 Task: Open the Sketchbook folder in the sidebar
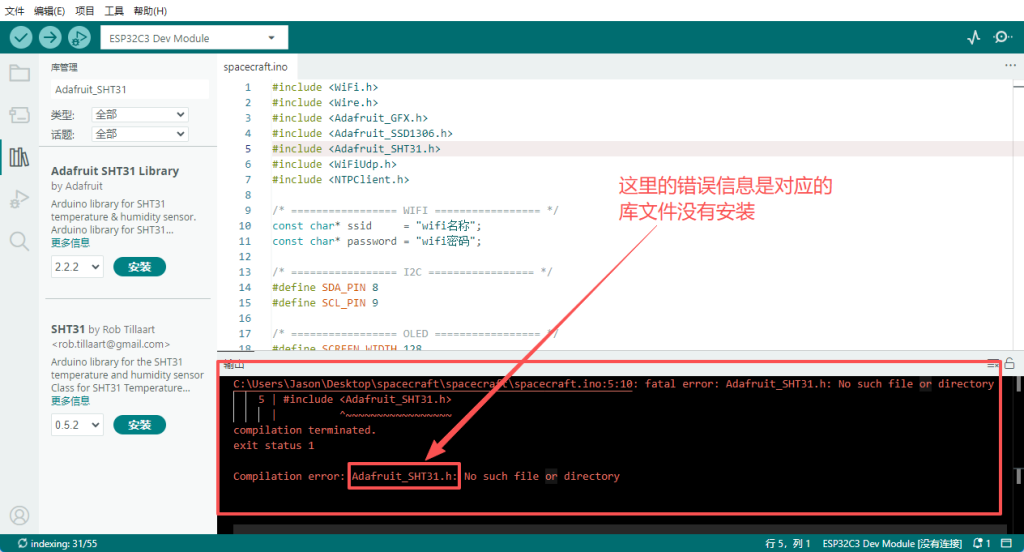pyautogui.click(x=19, y=73)
